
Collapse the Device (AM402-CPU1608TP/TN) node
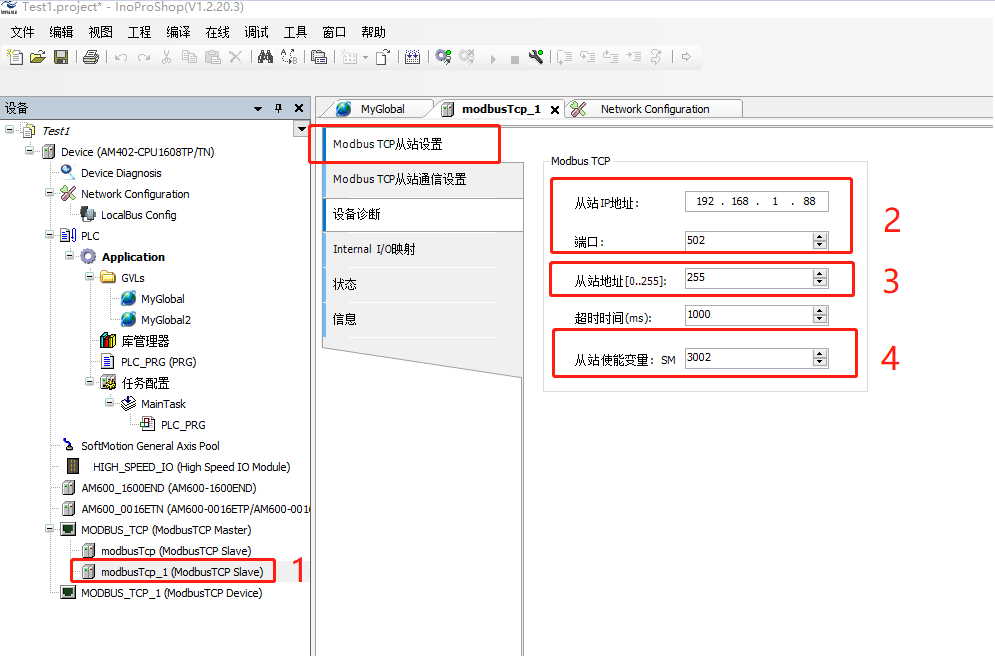coord(29,150)
